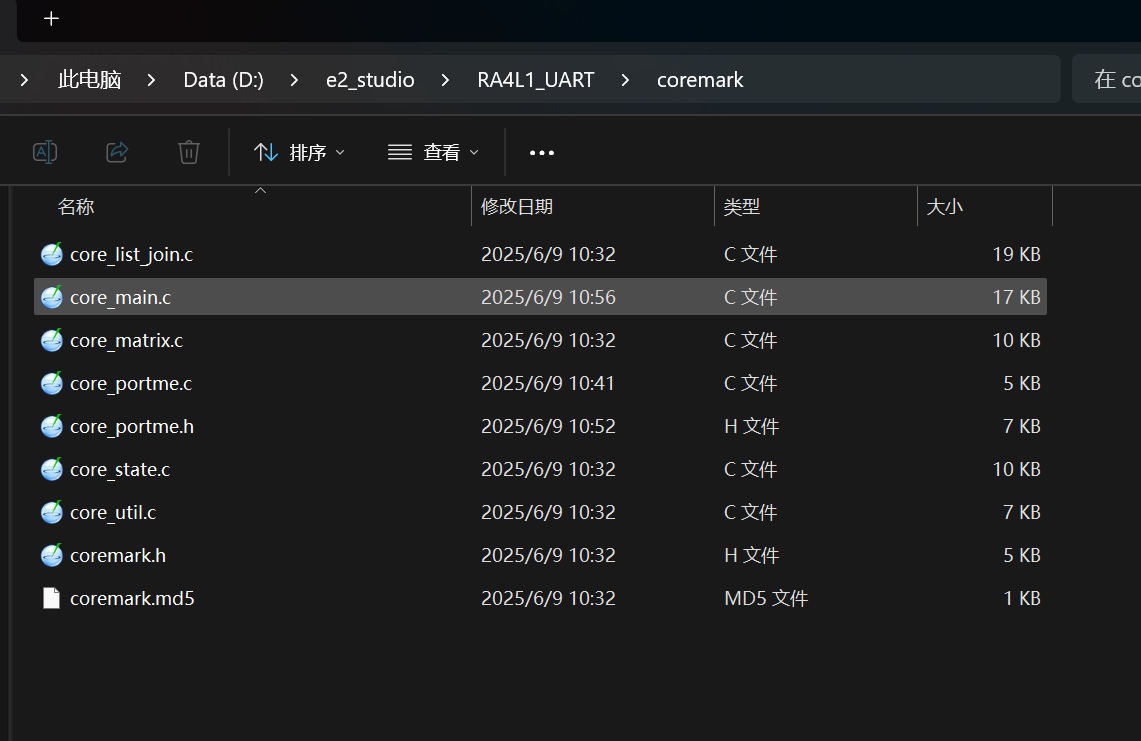Click the file icon of core_matrix.c
This screenshot has width=1141, height=741.
(x=52, y=340)
